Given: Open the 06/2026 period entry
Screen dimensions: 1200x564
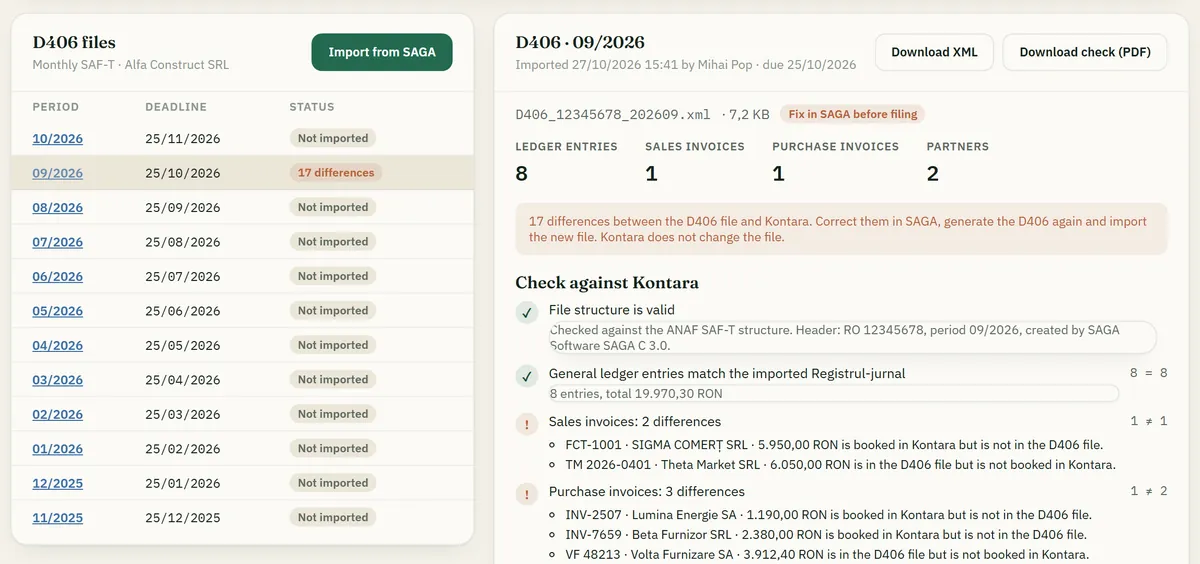Looking at the screenshot, I should [x=58, y=277].
